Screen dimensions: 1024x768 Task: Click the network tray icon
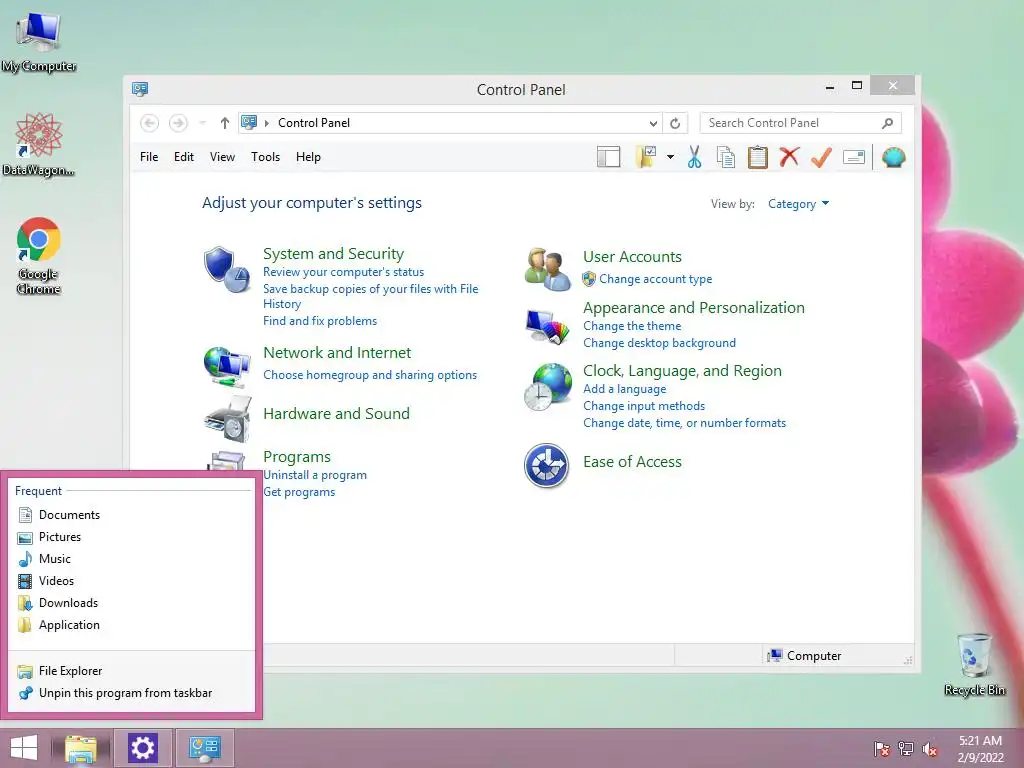906,749
